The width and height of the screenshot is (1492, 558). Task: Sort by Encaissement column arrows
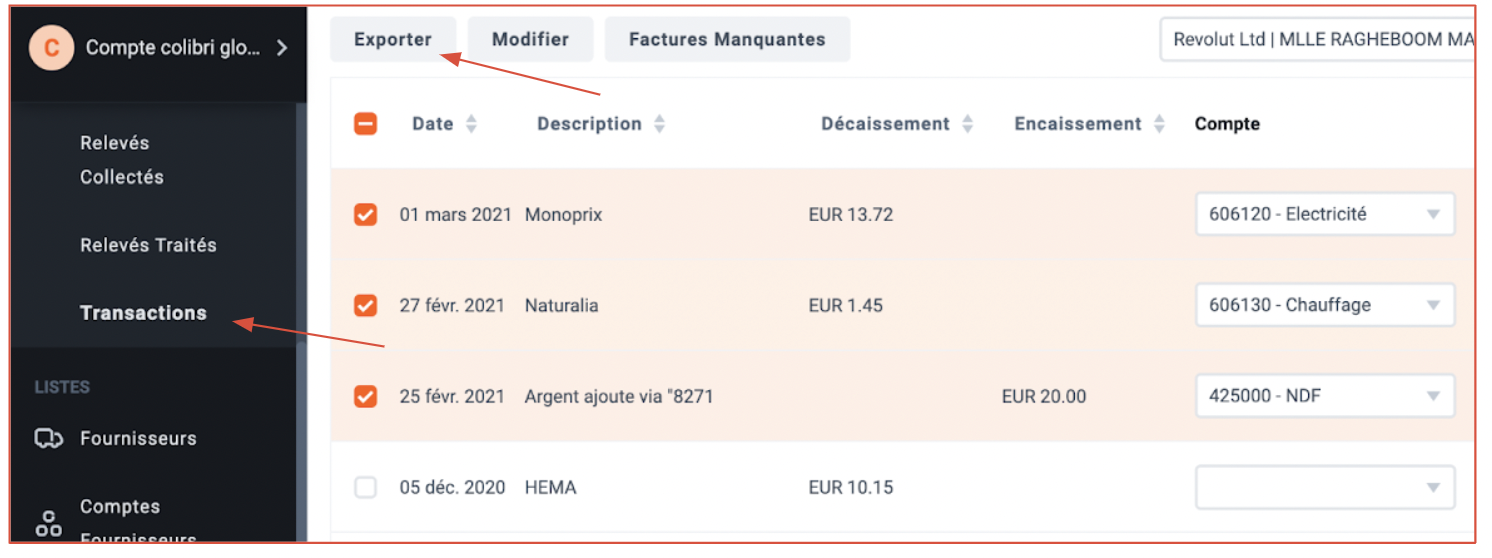click(1159, 124)
